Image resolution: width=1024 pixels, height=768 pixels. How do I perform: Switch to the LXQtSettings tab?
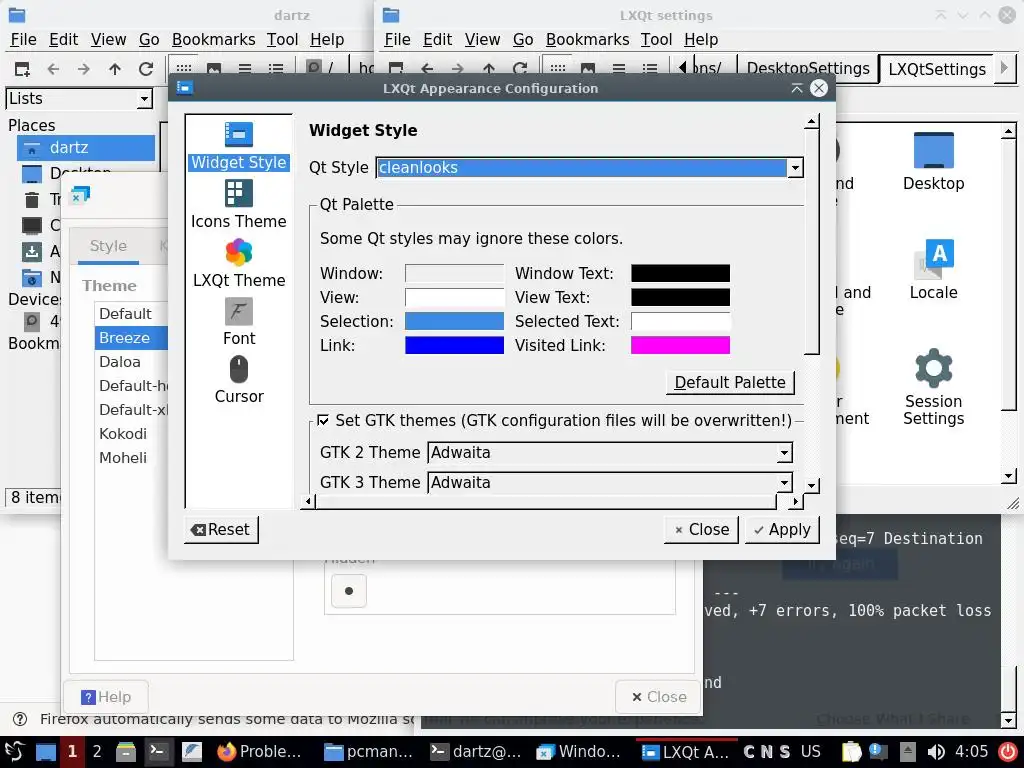point(936,69)
